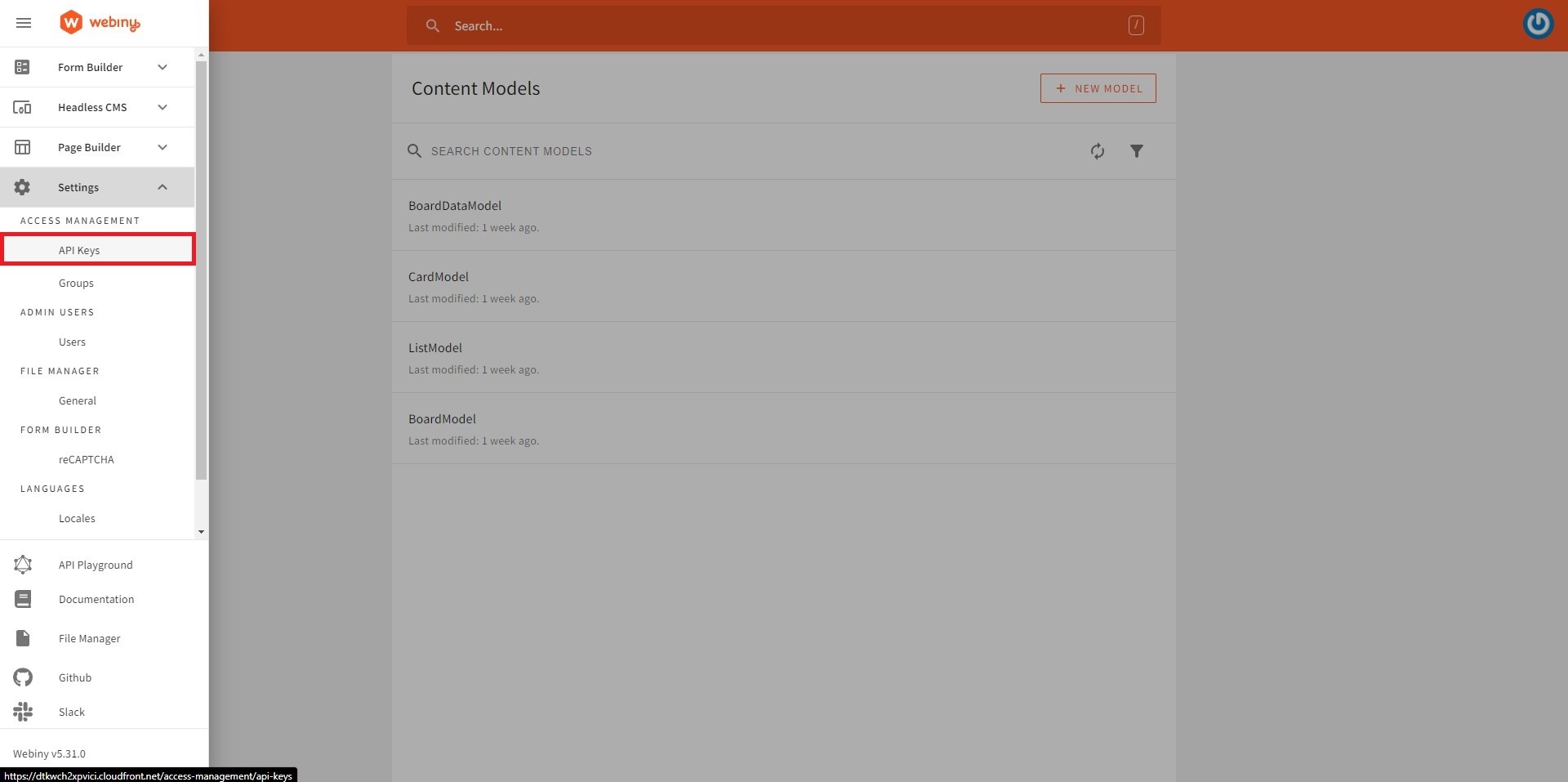Open the Slack link
Viewport: 1568px width, 782px height.
[x=72, y=712]
